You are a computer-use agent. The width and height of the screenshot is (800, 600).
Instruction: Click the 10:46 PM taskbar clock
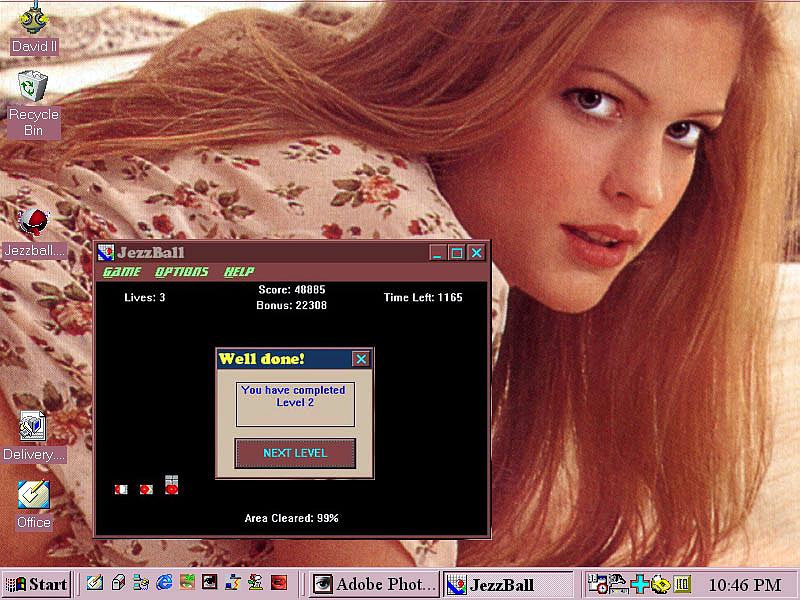pos(744,585)
